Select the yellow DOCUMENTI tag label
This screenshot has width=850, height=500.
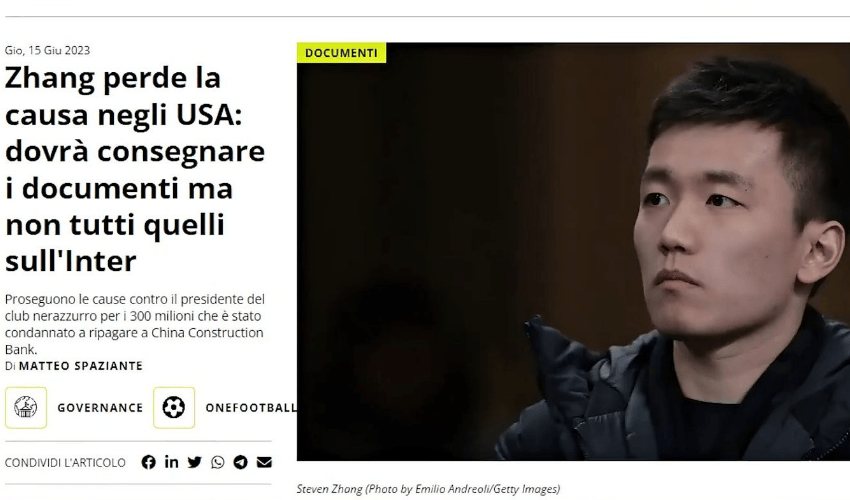tap(342, 53)
